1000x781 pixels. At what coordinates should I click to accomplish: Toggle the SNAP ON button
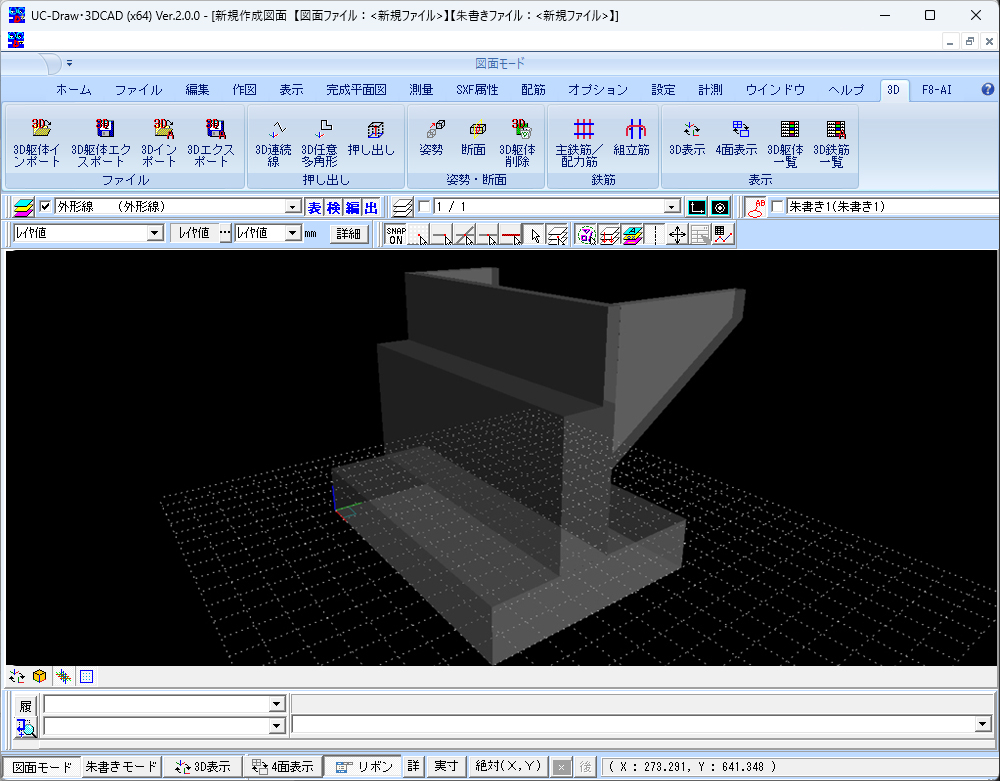coord(396,235)
